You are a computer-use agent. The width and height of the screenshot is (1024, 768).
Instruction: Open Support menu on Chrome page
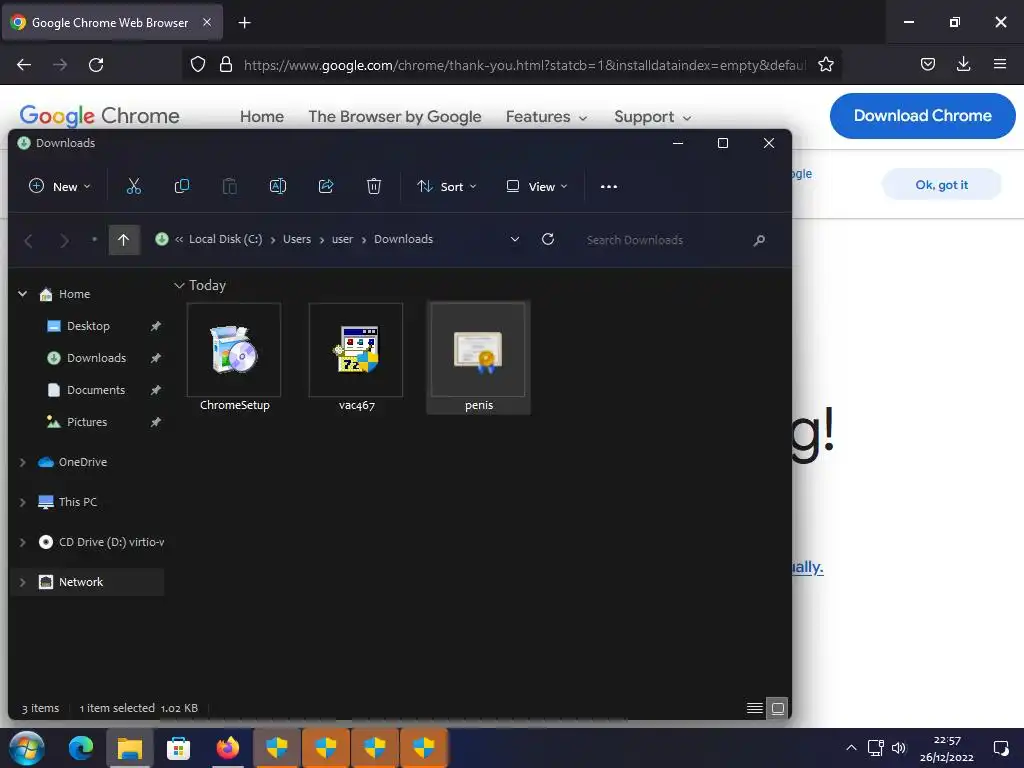tap(652, 117)
